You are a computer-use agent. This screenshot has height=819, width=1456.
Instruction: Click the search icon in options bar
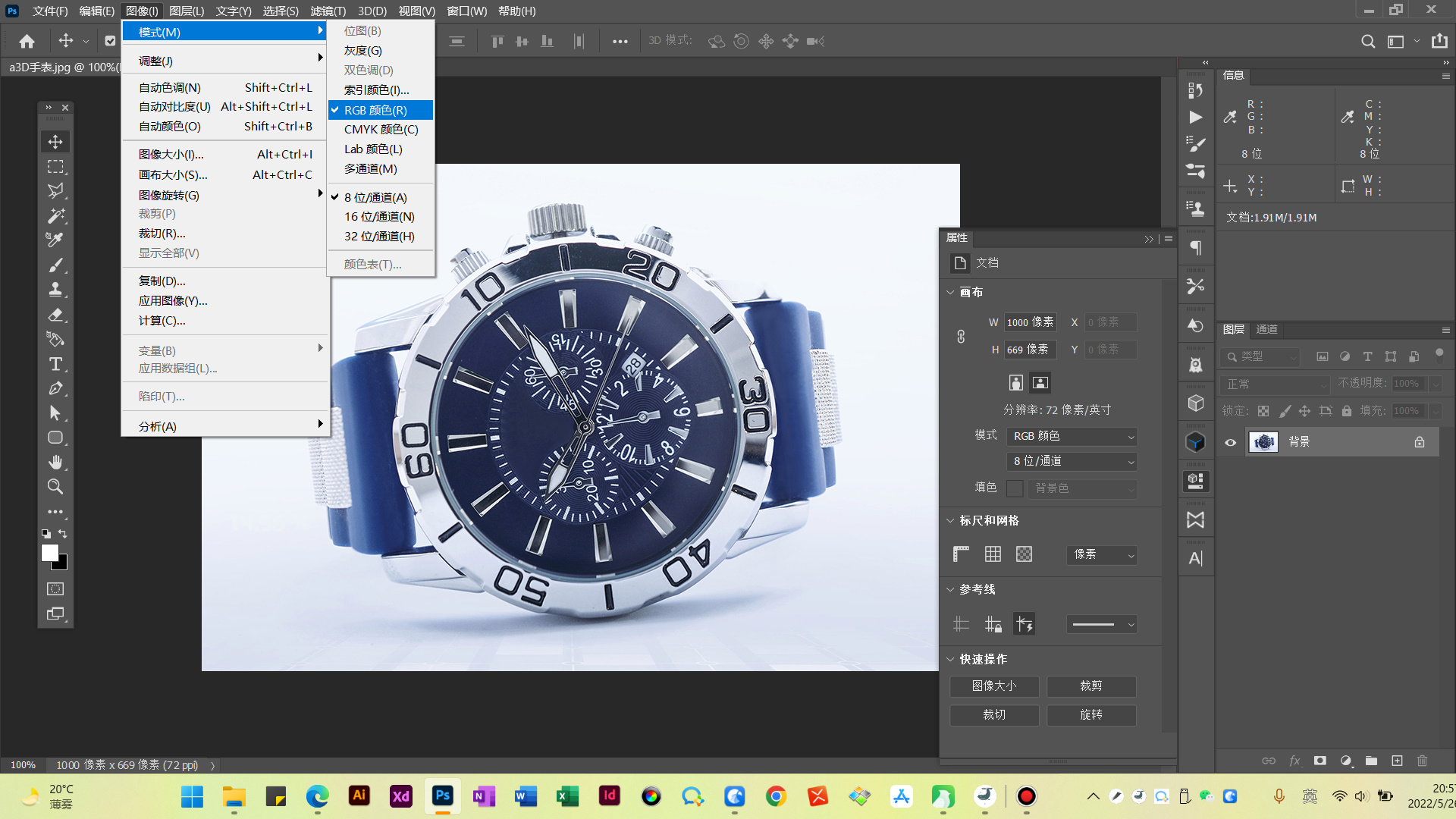1367,41
